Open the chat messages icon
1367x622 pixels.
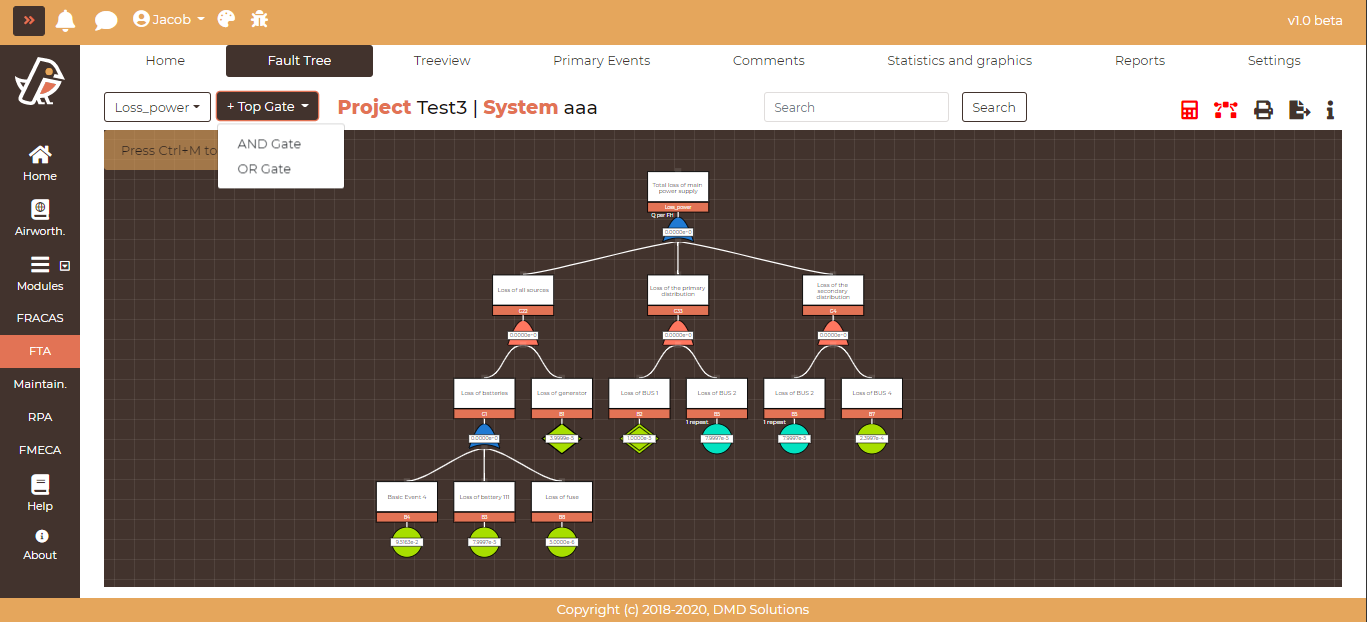tap(105, 20)
